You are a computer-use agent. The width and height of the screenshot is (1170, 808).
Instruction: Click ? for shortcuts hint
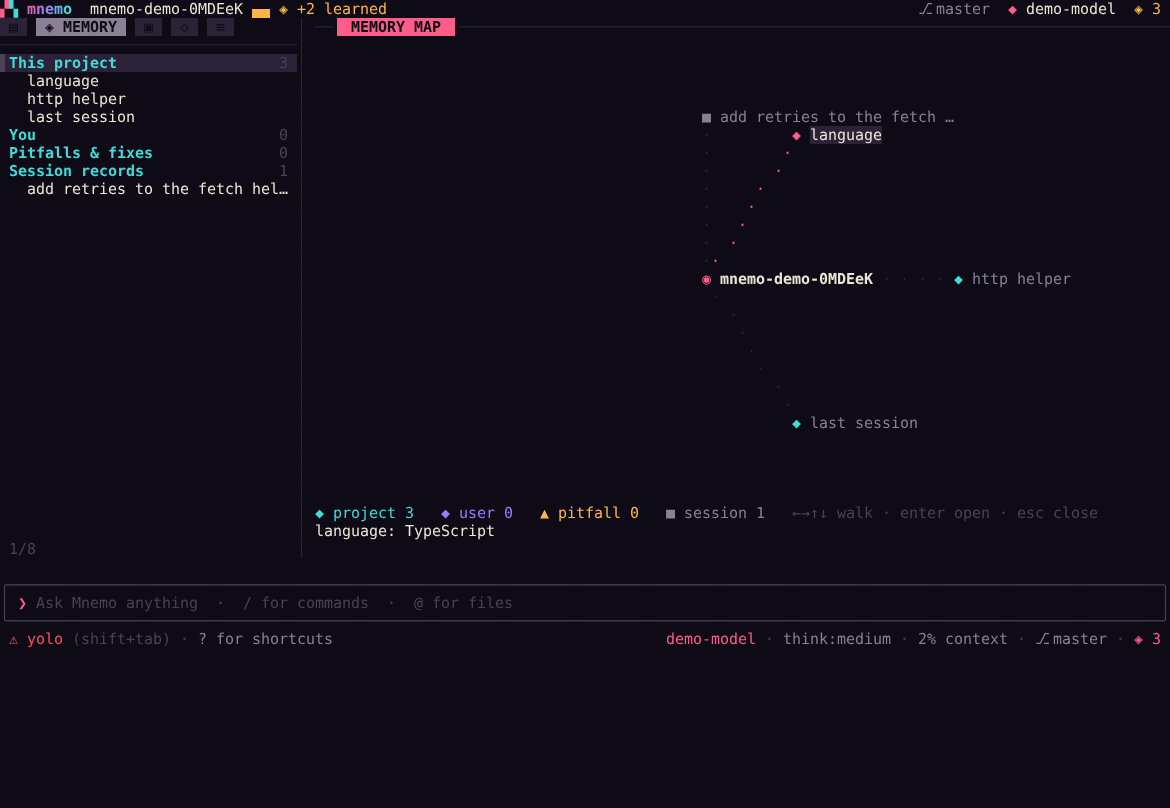[265, 639]
